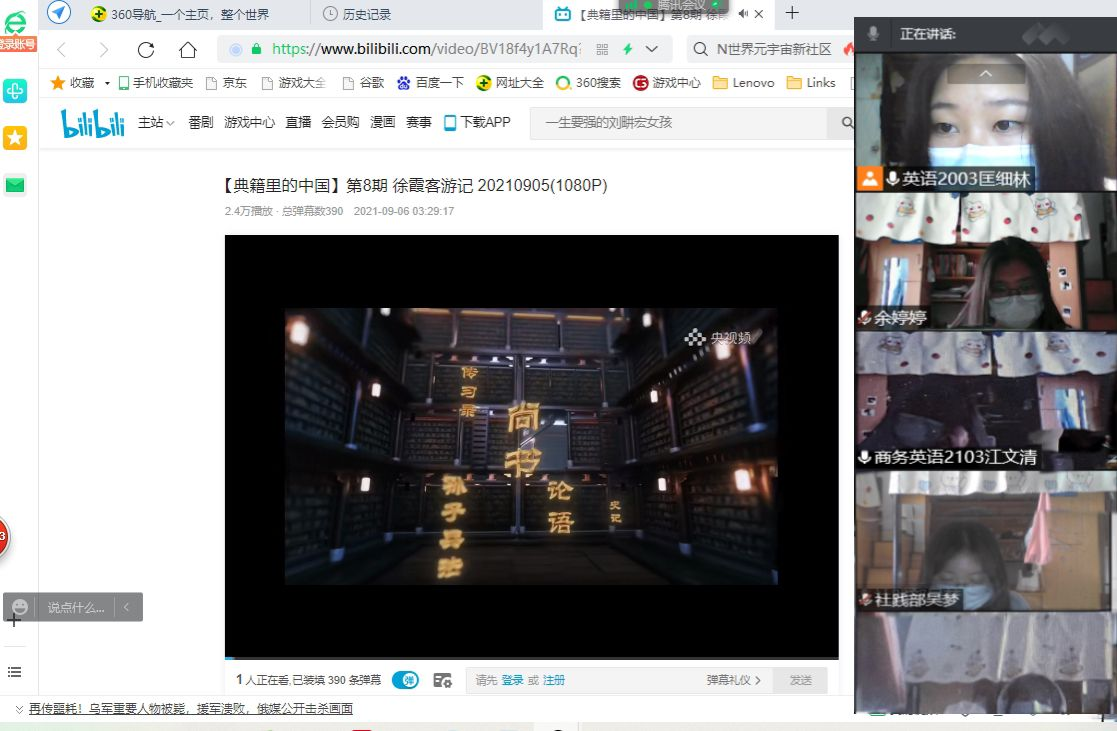Open the 百度一下 bookmark
Screen dimensions: 1117x731
pos(430,83)
